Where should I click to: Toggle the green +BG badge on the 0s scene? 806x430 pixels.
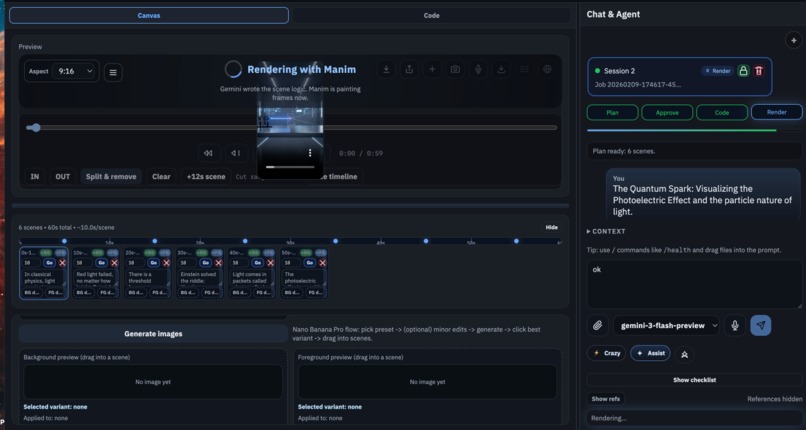[46, 253]
